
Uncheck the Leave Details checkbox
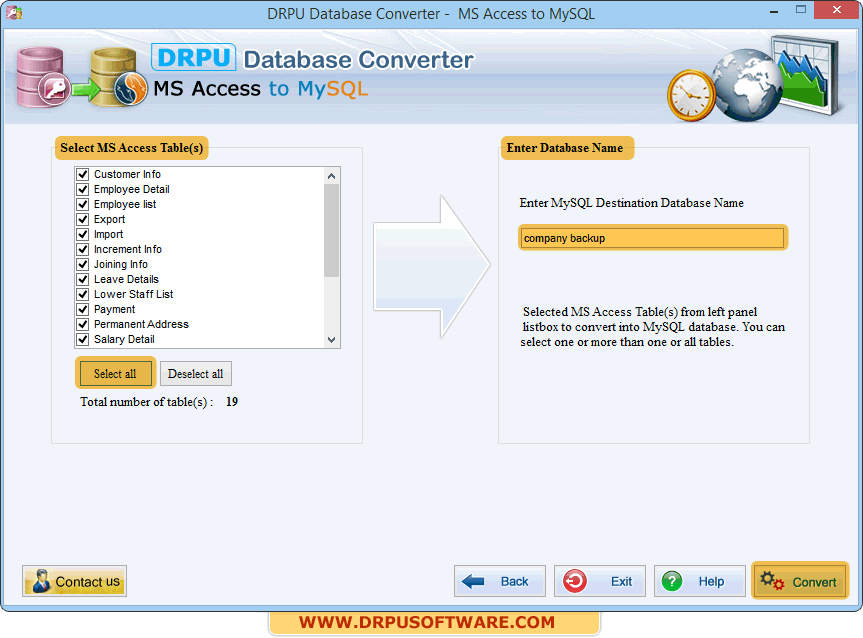click(83, 279)
